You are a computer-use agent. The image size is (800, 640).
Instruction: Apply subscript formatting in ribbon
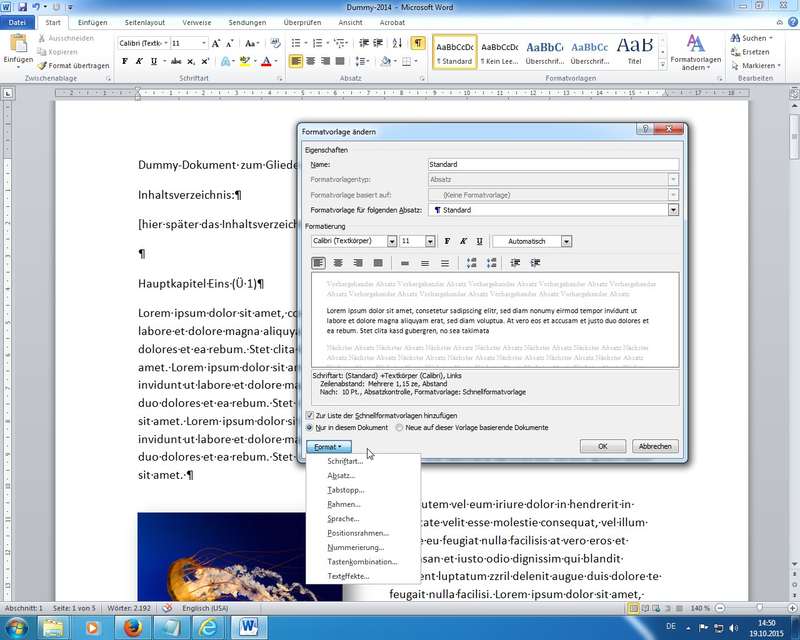pyautogui.click(x=191, y=61)
